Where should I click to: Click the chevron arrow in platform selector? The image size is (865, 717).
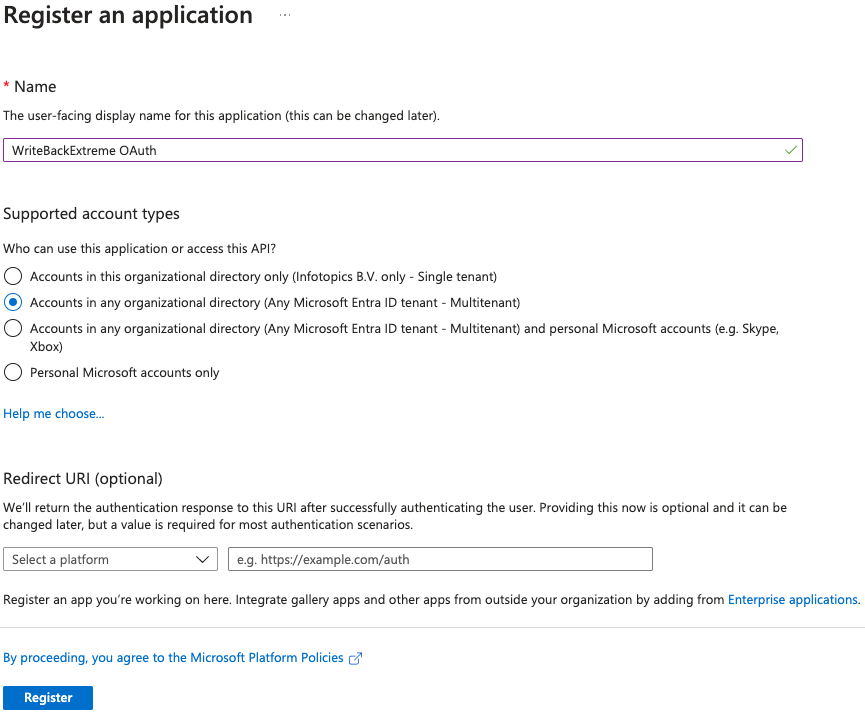click(203, 559)
